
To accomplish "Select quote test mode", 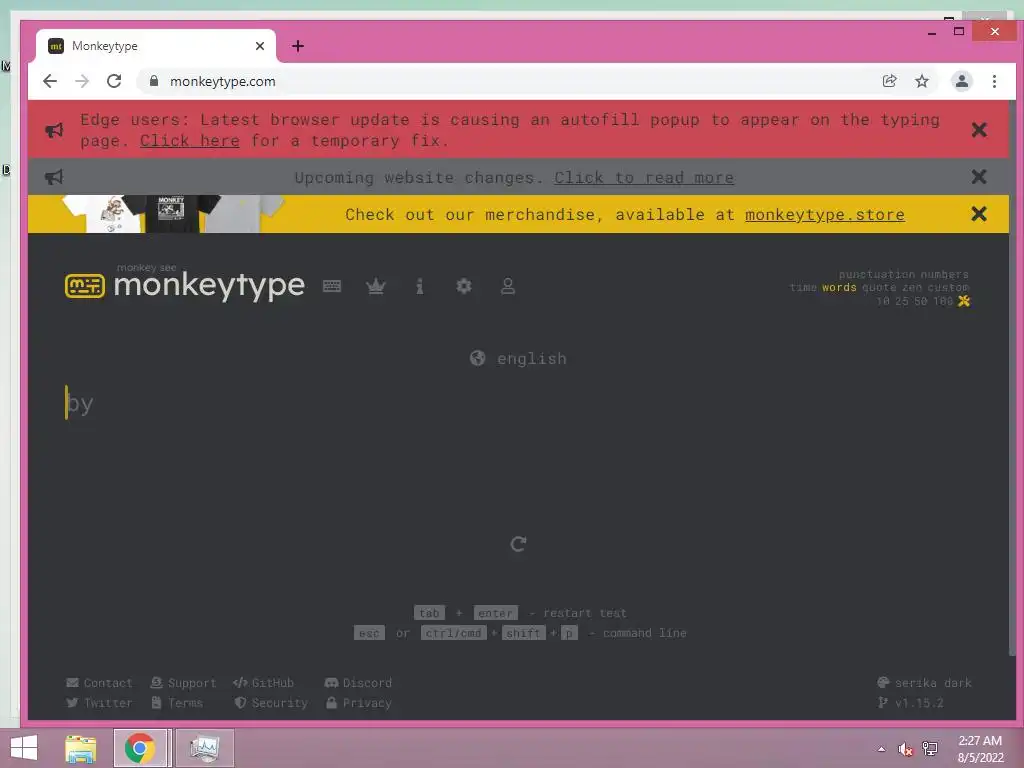I will click(879, 287).
